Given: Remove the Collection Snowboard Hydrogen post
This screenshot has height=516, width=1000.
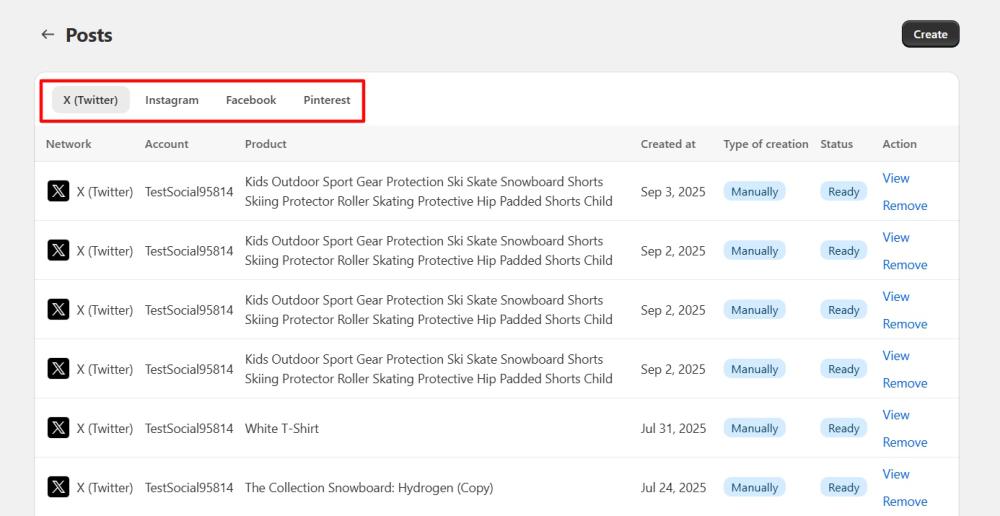Looking at the screenshot, I should 904,501.
